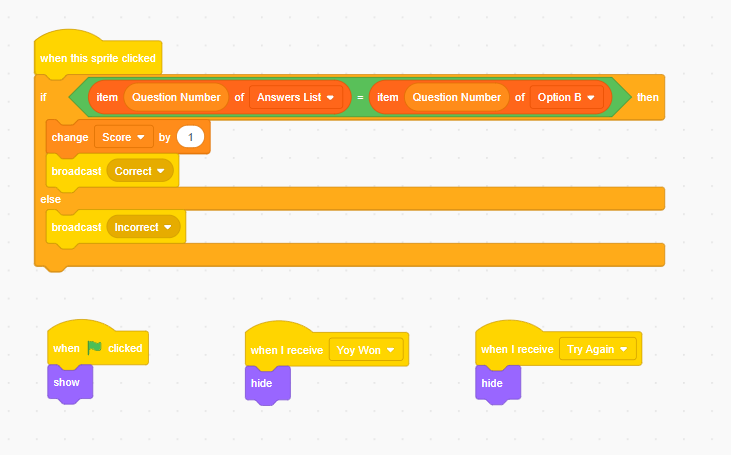Open the Try Again receive dropdown
Viewport: 731px width, 455px height.
point(598,349)
